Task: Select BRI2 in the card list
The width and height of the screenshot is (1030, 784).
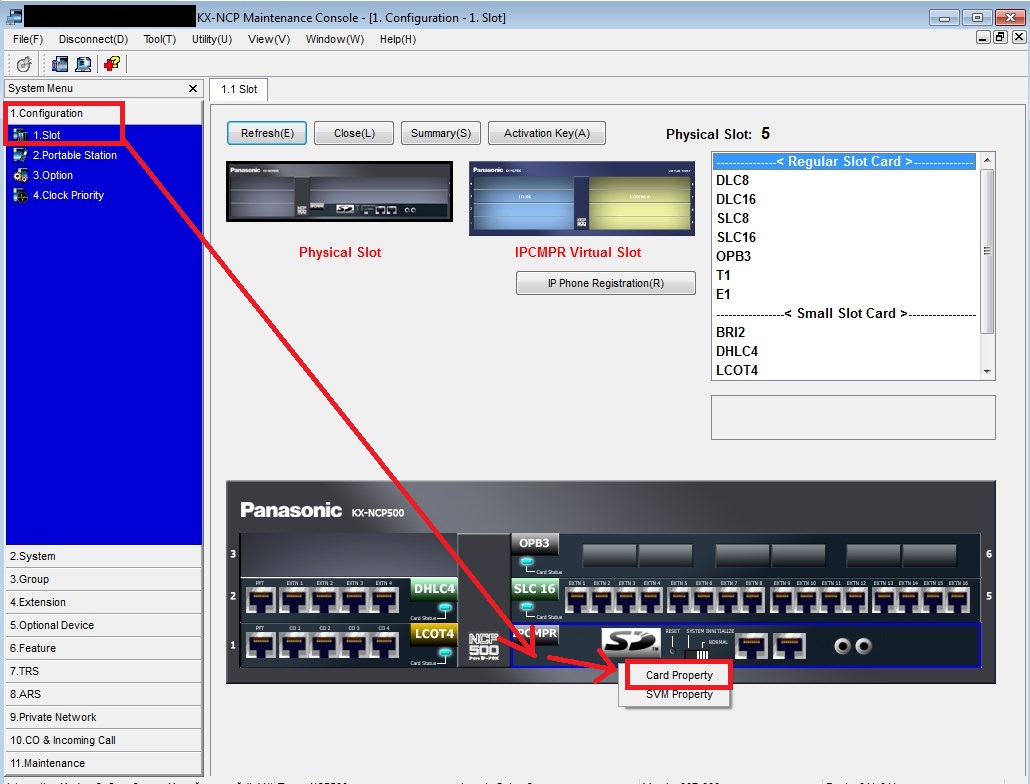Action: tap(844, 332)
